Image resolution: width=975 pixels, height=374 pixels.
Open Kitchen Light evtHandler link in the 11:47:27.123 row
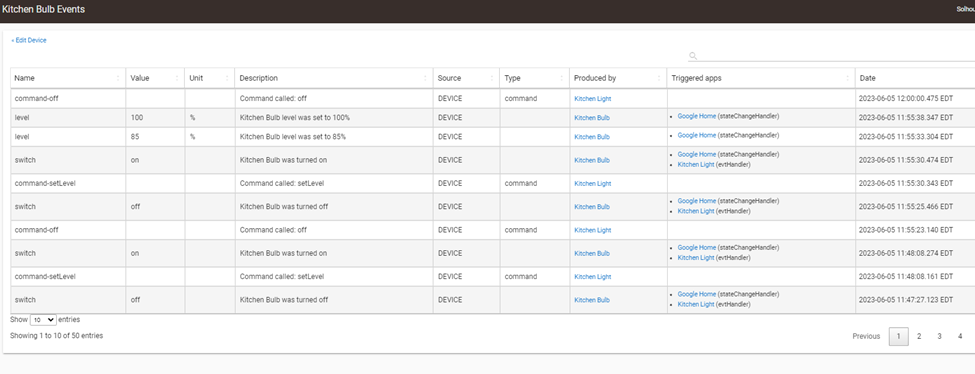(x=696, y=304)
